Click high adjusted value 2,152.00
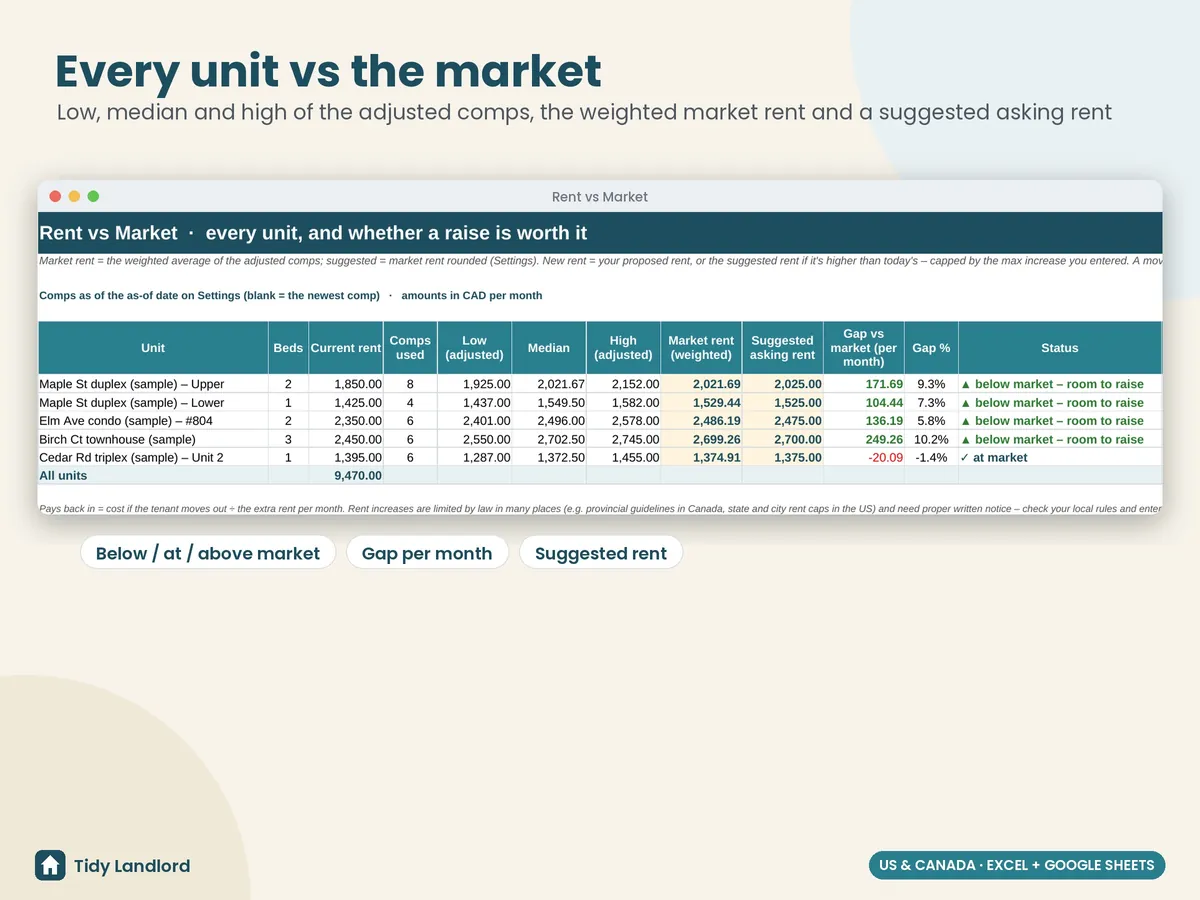The width and height of the screenshot is (1200, 900). (623, 384)
